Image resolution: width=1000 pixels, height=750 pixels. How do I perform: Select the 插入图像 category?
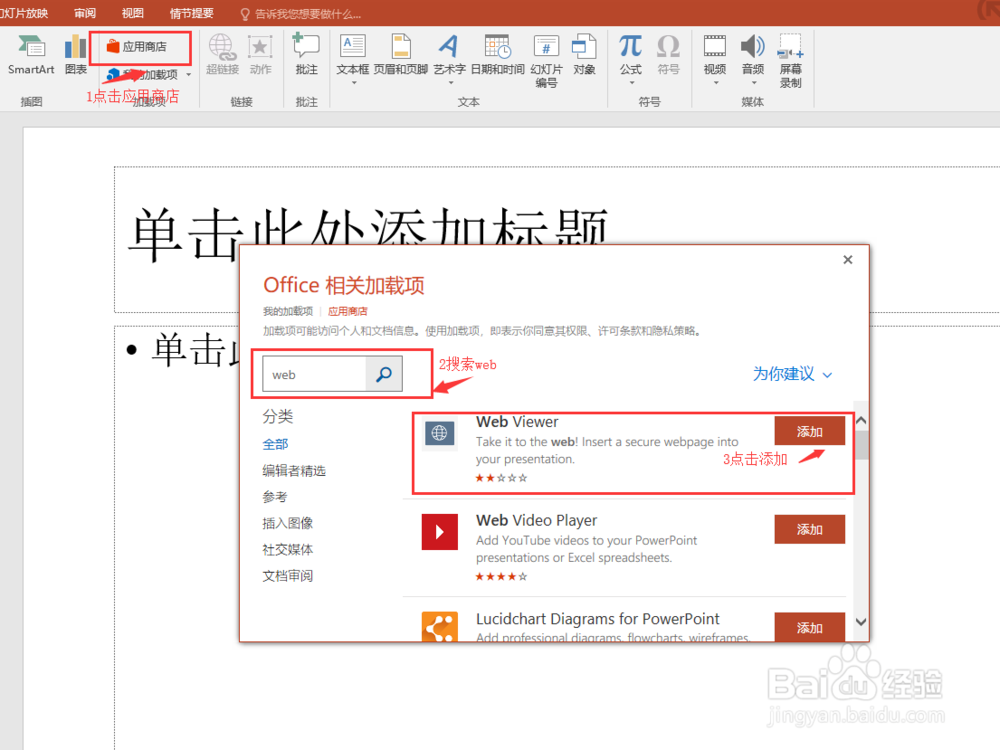pos(288,523)
